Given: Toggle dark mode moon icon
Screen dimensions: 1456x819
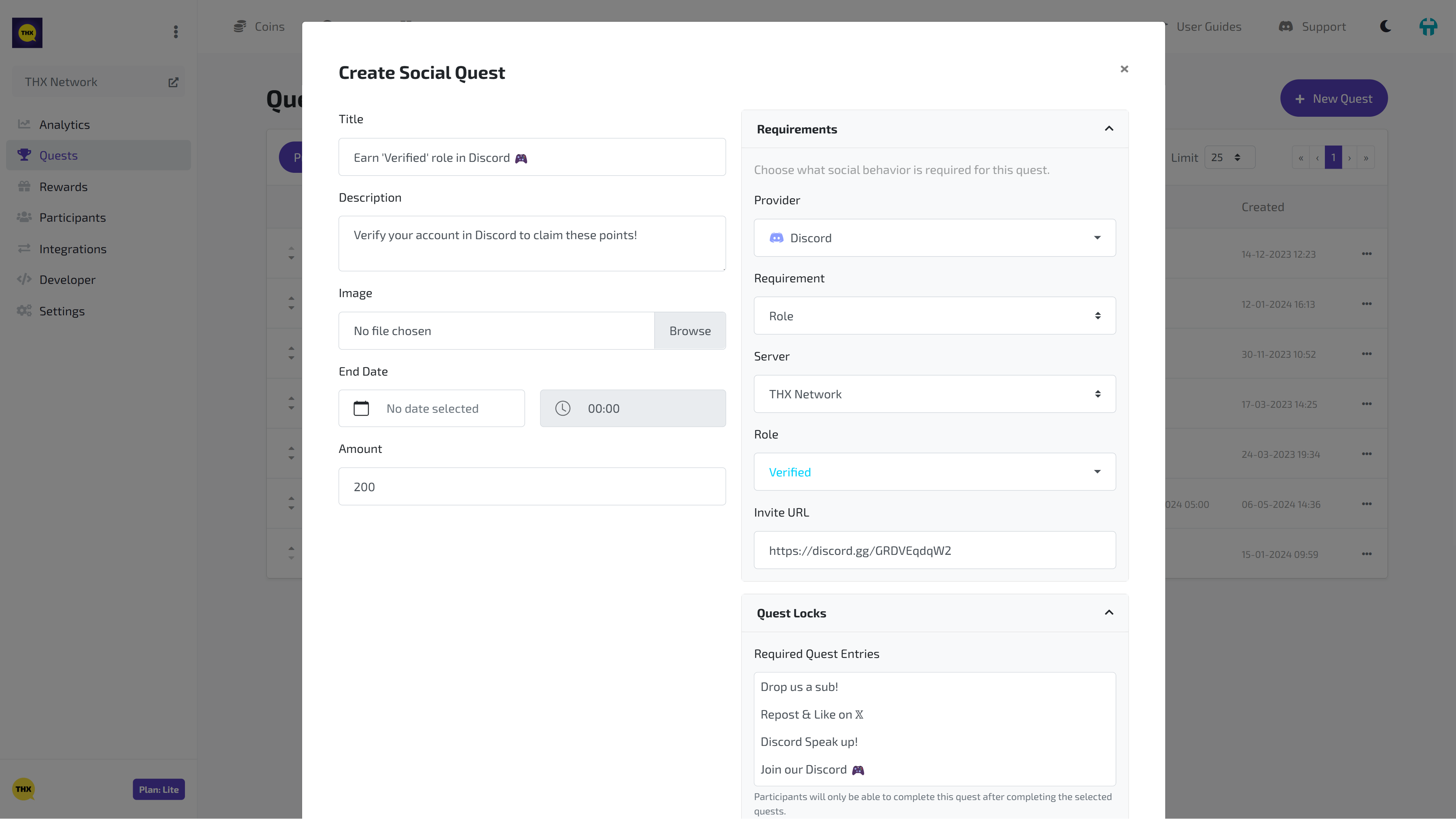Looking at the screenshot, I should (x=1386, y=27).
